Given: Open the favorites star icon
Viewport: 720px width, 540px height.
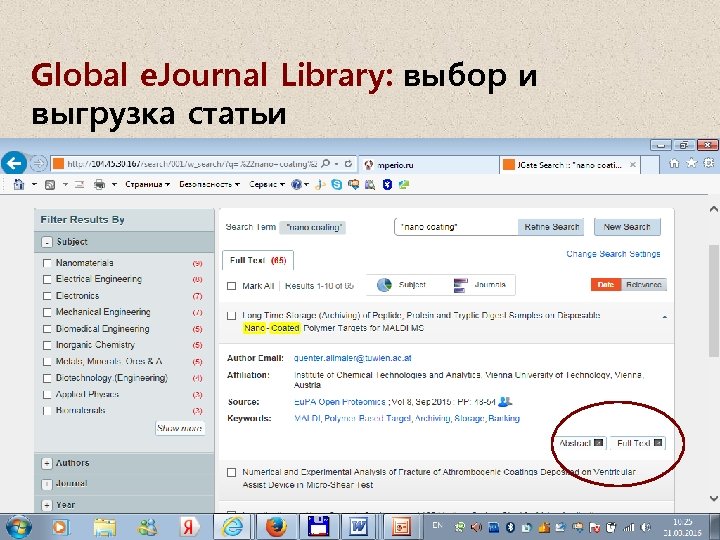Looking at the screenshot, I should 691,163.
